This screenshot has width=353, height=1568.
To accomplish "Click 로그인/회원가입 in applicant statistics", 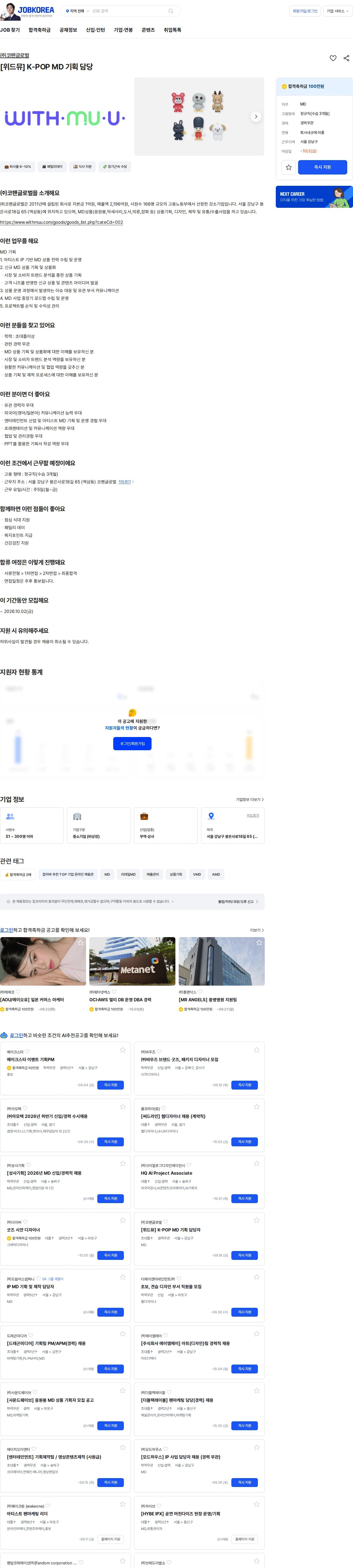I will (132, 743).
